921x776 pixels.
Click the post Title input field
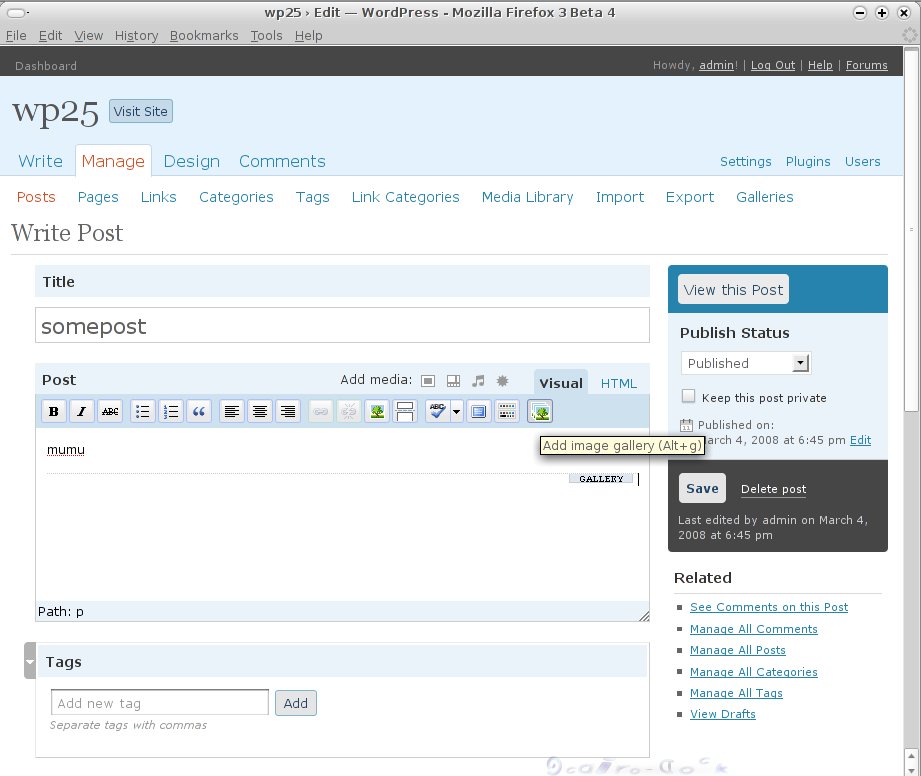click(x=342, y=325)
